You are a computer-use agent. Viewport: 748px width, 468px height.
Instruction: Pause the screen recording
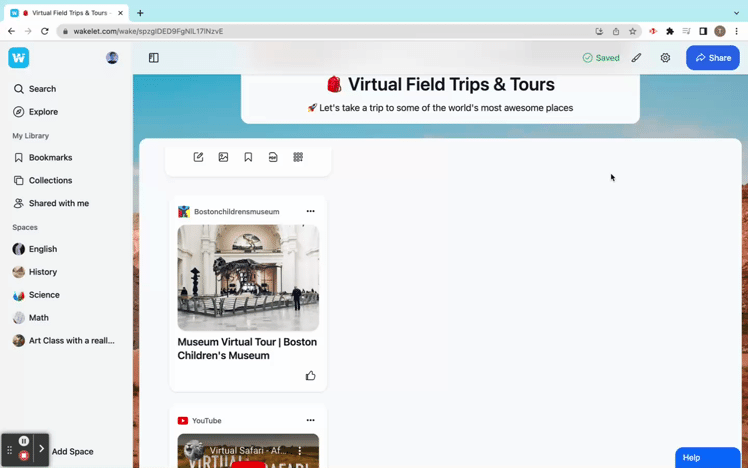pos(24,441)
